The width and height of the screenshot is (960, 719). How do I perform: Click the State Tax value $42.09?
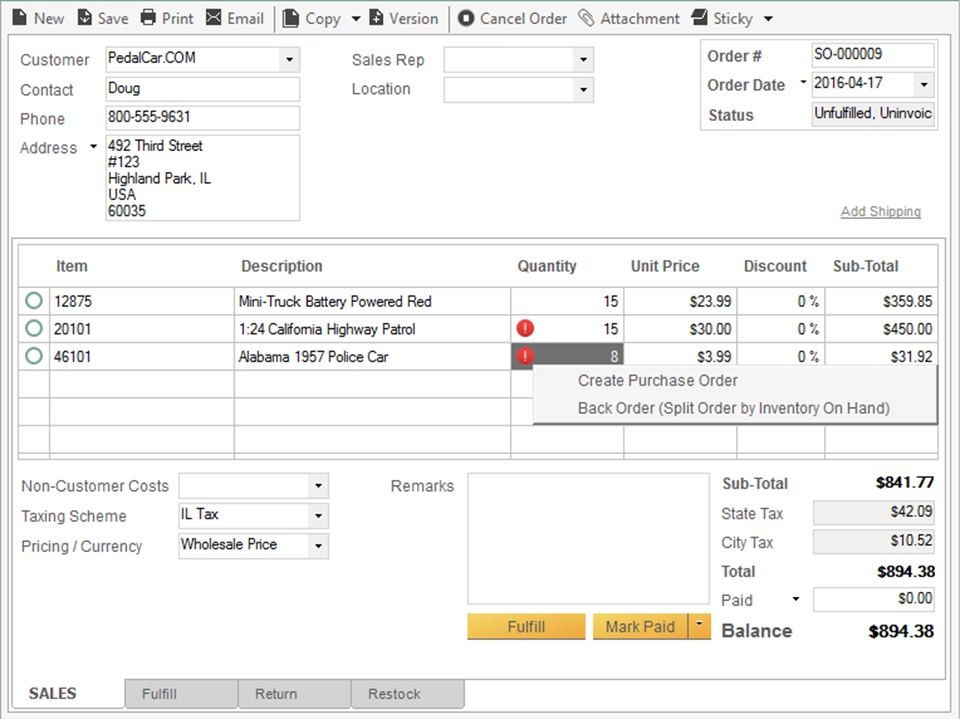click(x=874, y=513)
